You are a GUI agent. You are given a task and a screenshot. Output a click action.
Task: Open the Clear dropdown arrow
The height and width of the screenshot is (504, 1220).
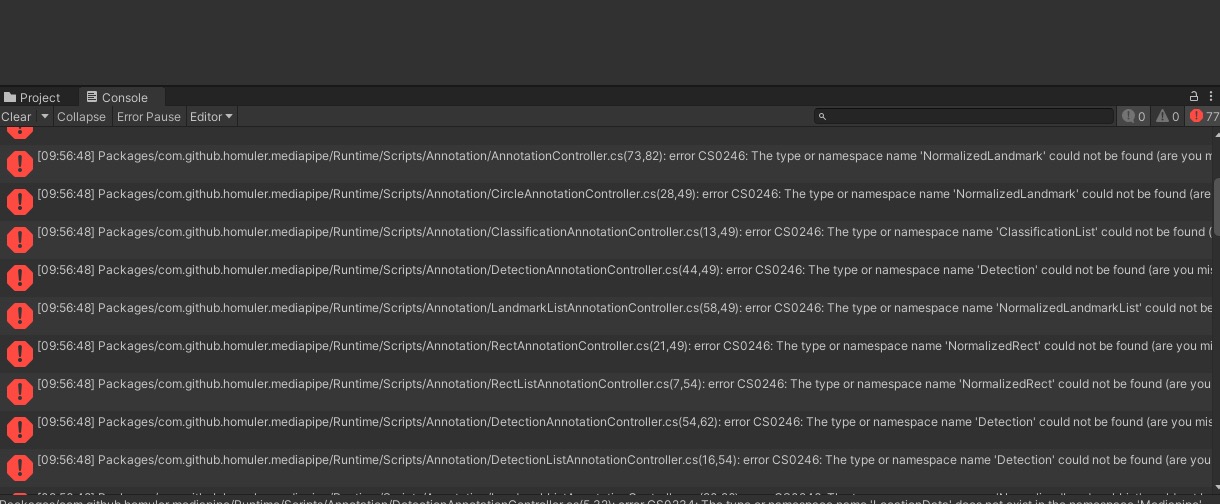43,117
